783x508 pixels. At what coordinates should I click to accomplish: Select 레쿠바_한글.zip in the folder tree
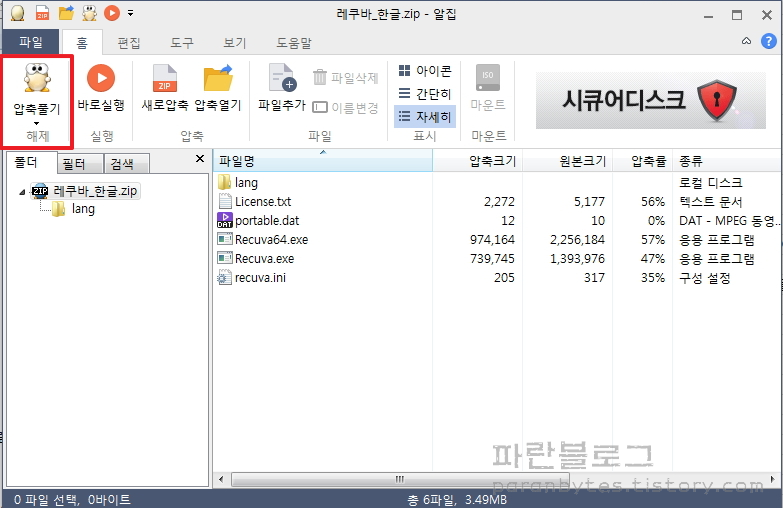(85, 191)
